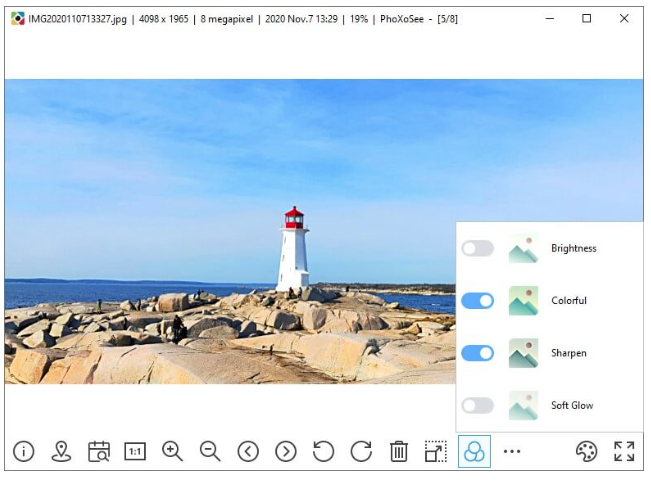Open the image info panel icon
This screenshot has height=482, width=651.
tap(23, 452)
